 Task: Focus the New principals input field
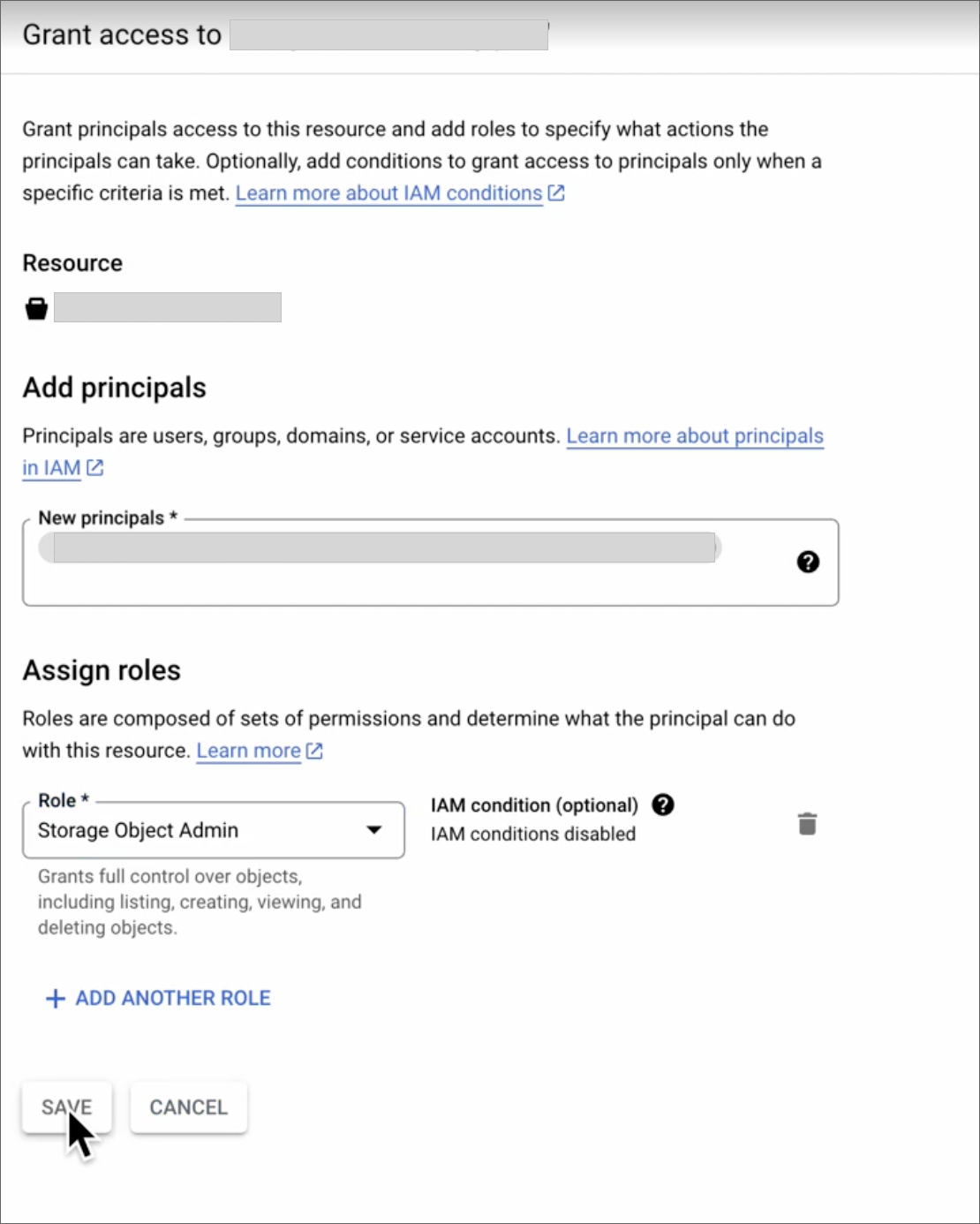pos(431,563)
